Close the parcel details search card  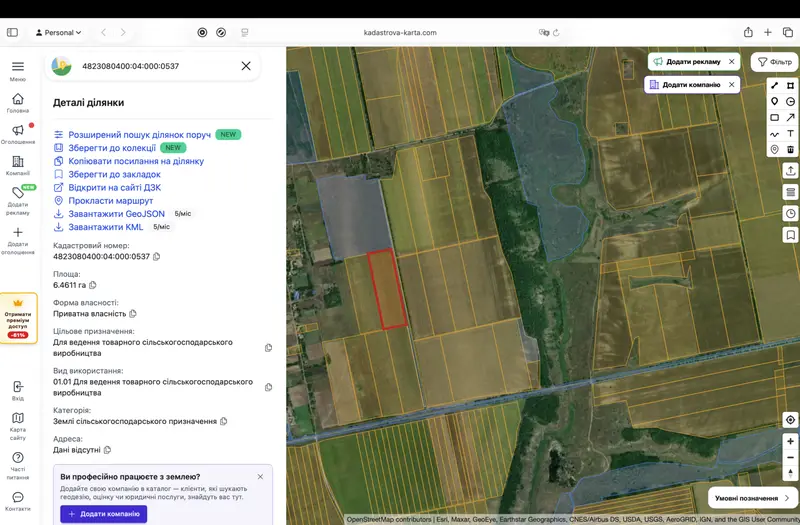(x=246, y=66)
